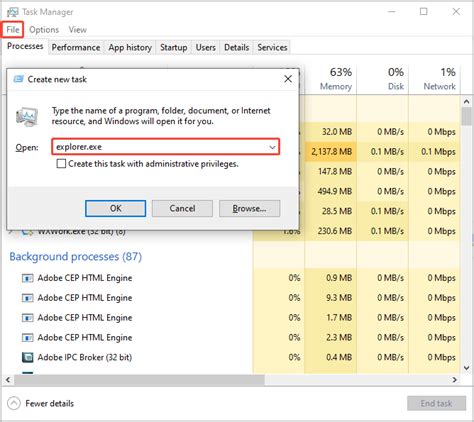The height and width of the screenshot is (422, 474).
Task: Click the vertical scrollbar up arrow
Action: pyautogui.click(x=467, y=101)
